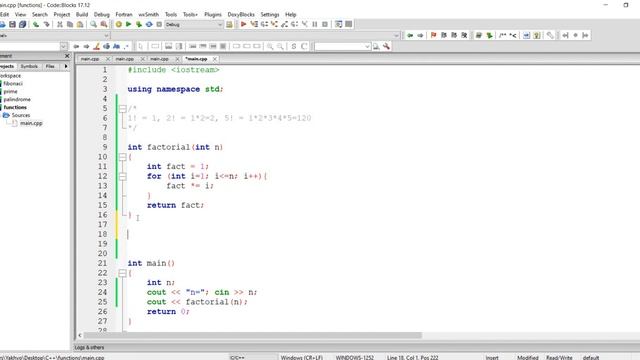
Task: Open dropdown left of the jump arrows
Action: (x=63, y=47)
